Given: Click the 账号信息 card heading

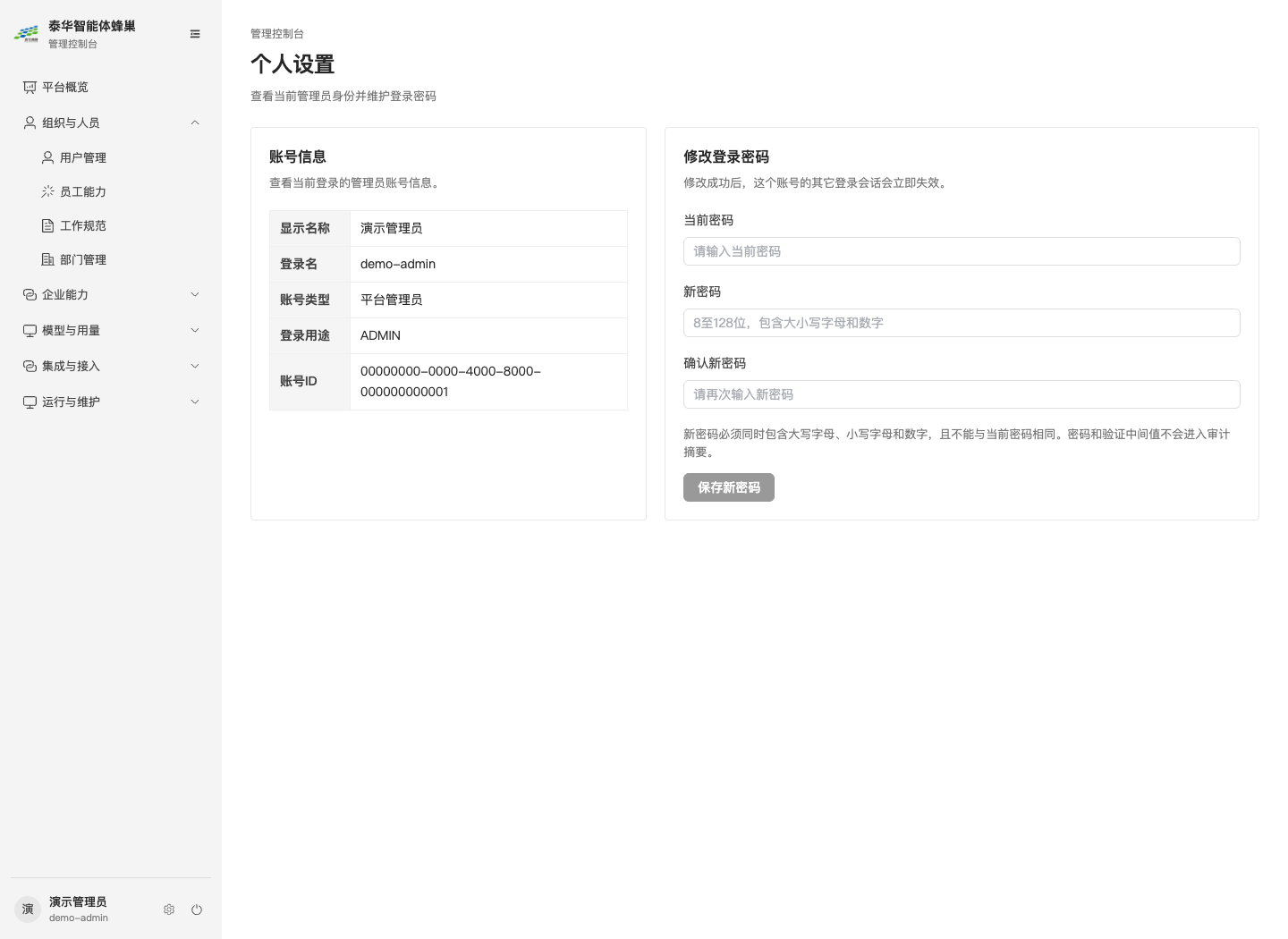Looking at the screenshot, I should pyautogui.click(x=298, y=156).
